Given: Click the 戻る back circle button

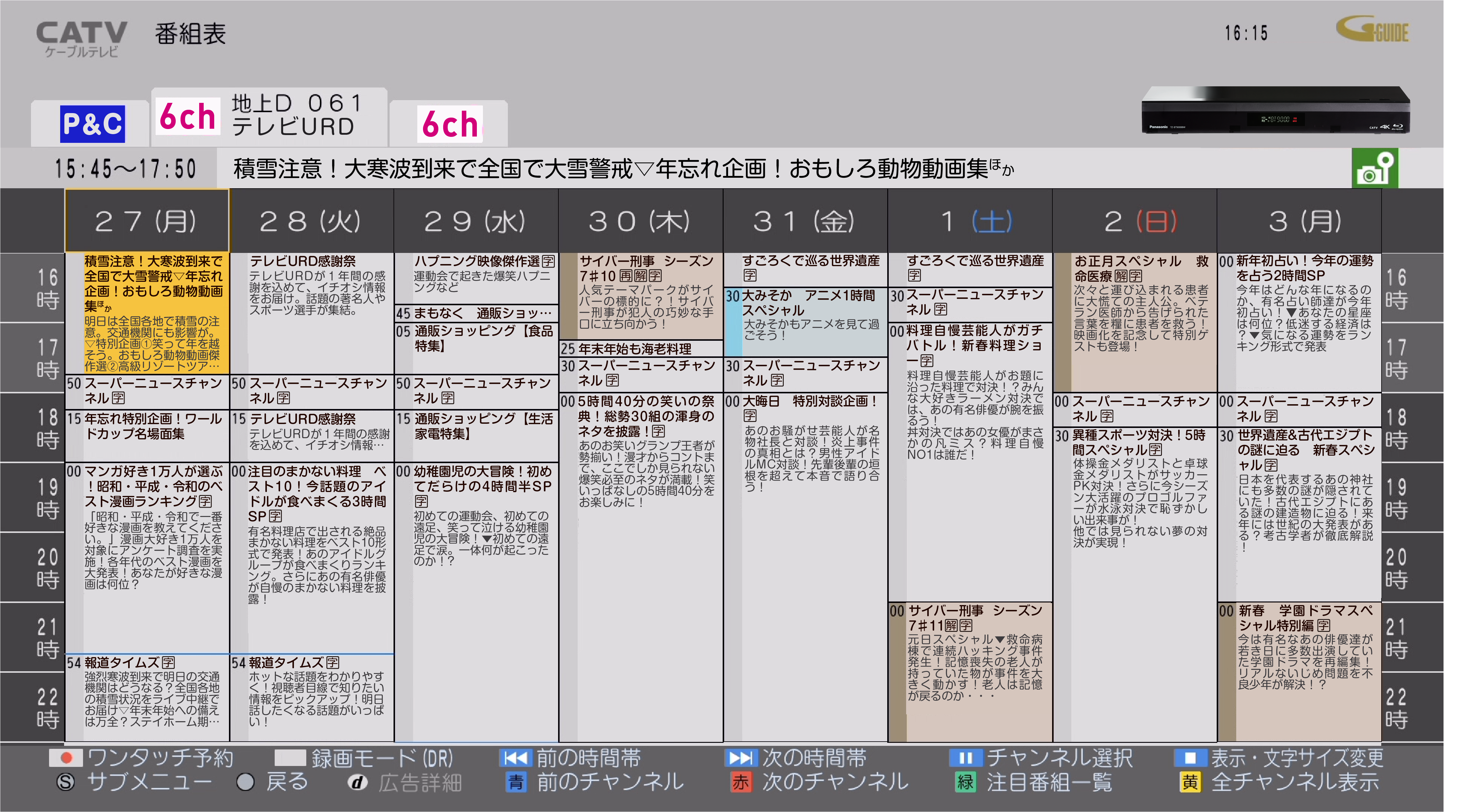Looking at the screenshot, I should click(x=246, y=782).
